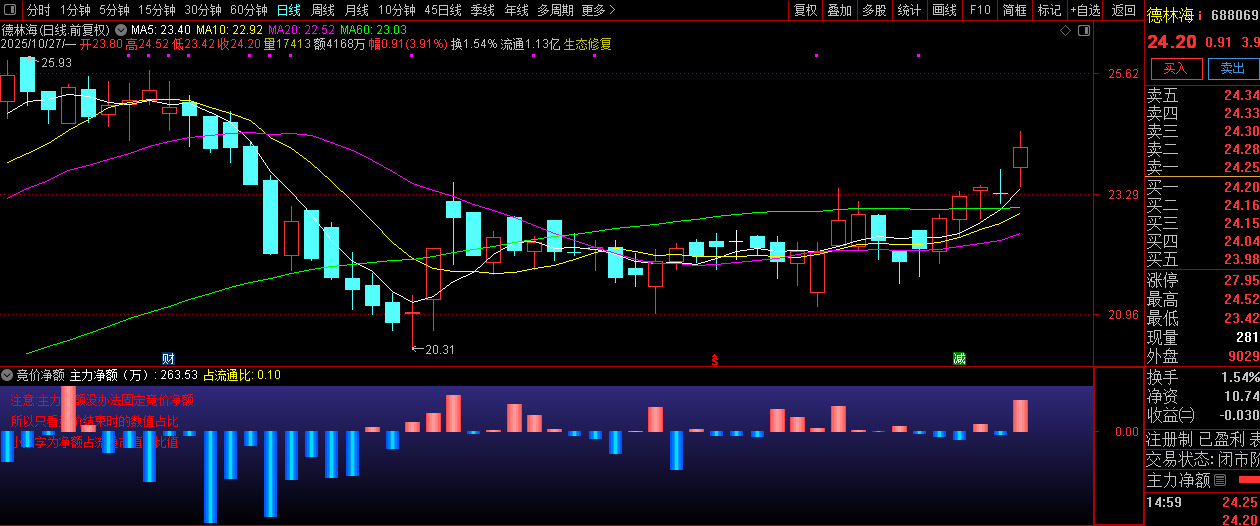Open 收益 detail icon in quote panel

[x=1187, y=415]
